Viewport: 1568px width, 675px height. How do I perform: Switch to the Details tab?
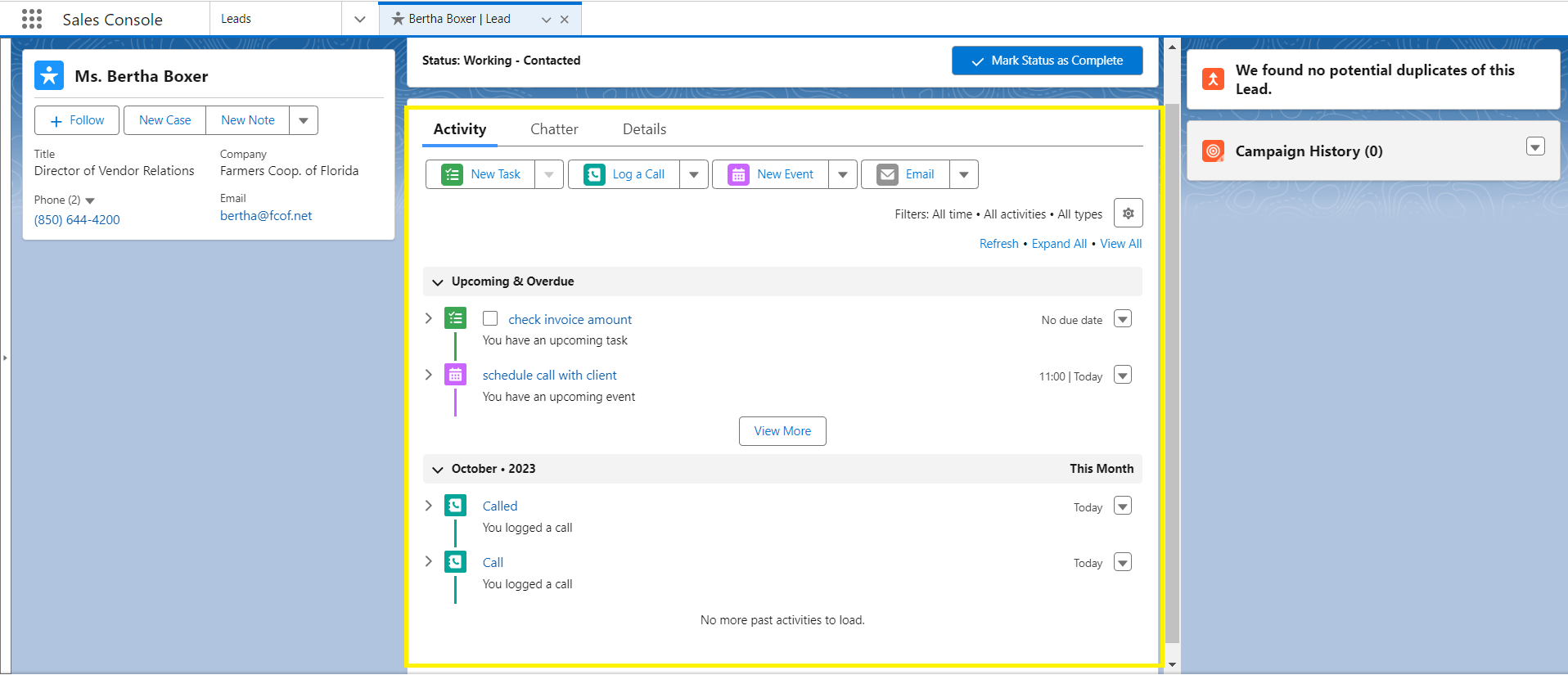pyautogui.click(x=644, y=129)
